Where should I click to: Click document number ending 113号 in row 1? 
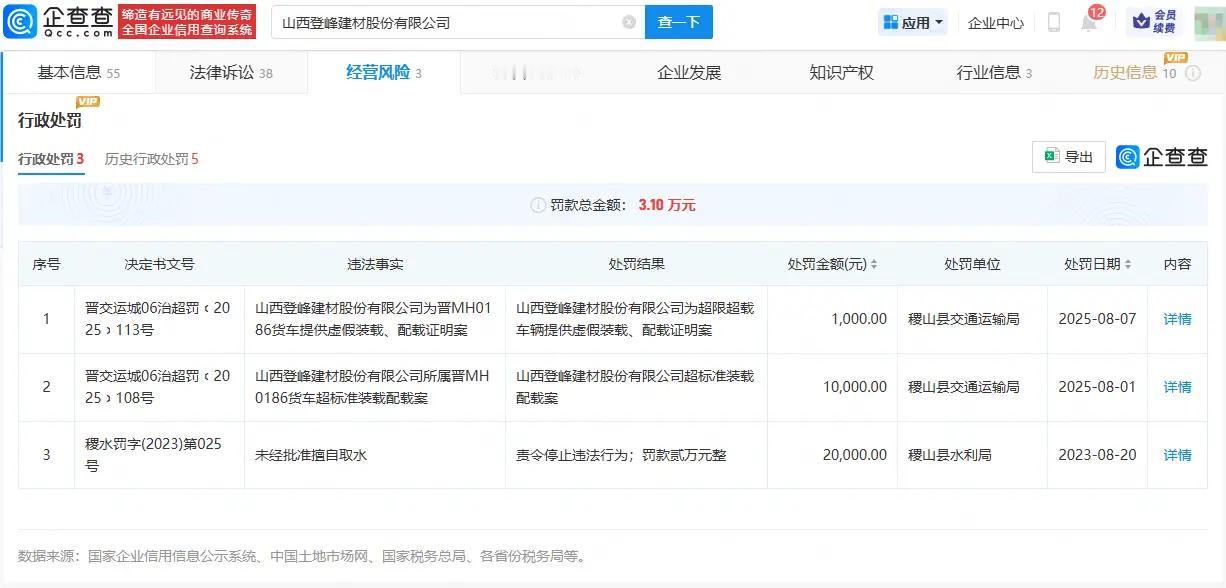[158, 319]
